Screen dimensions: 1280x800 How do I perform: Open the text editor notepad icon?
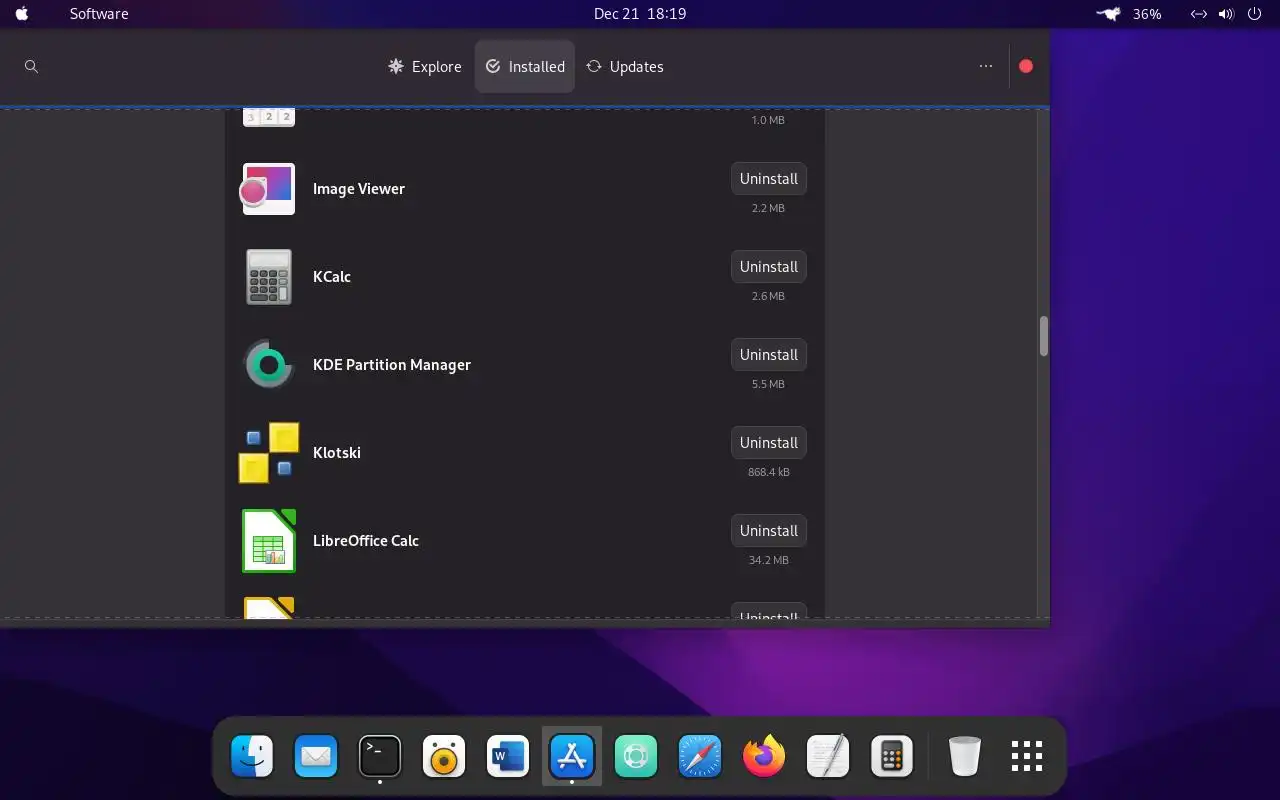click(828, 756)
